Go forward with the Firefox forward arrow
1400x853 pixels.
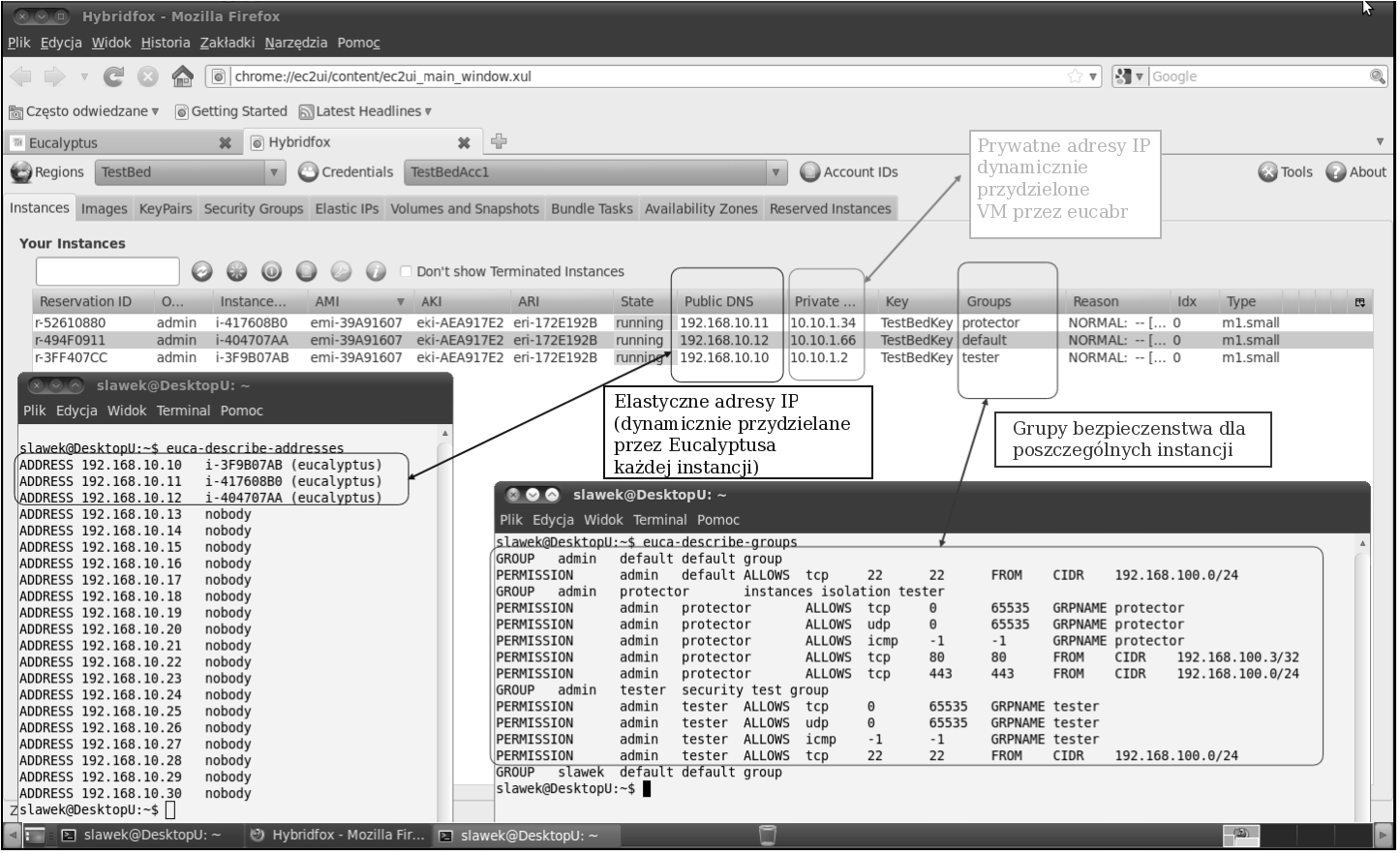[x=55, y=76]
